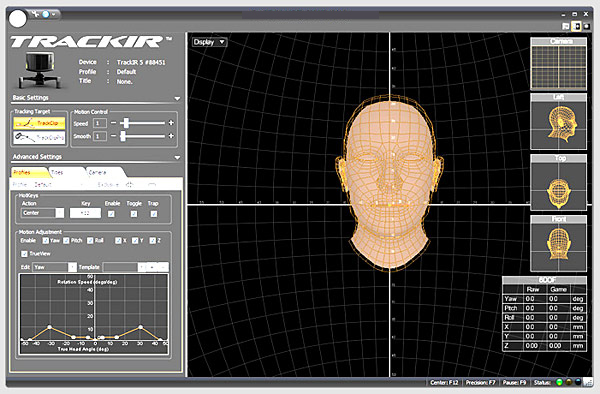Toggle the Pitch enable checkbox
The image size is (600, 394).
point(67,241)
